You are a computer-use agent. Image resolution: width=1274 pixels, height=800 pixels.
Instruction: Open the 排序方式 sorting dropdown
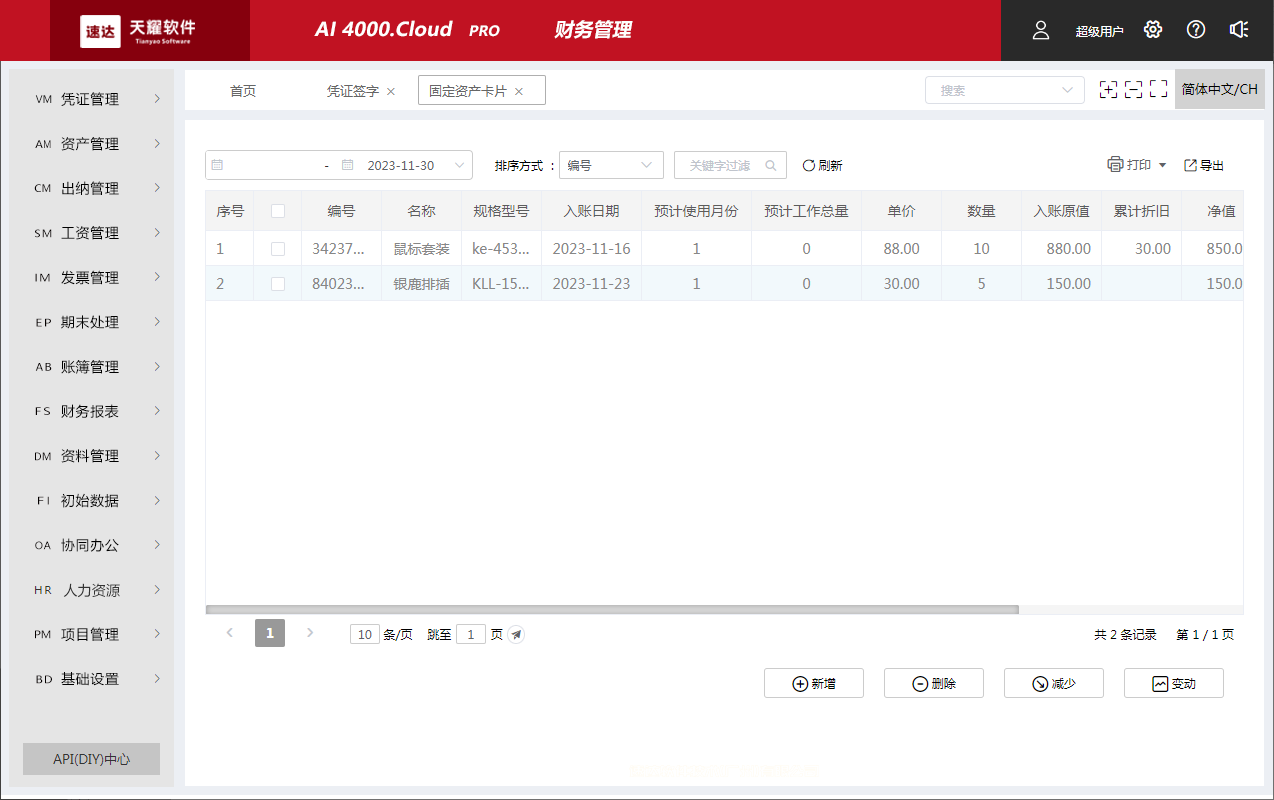610,165
